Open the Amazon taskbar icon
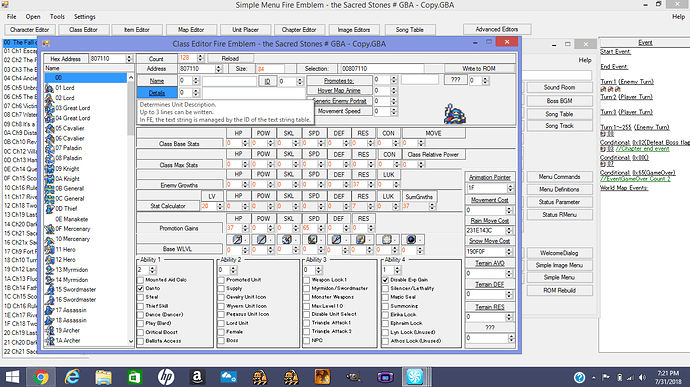The width and height of the screenshot is (690, 387). (x=197, y=377)
